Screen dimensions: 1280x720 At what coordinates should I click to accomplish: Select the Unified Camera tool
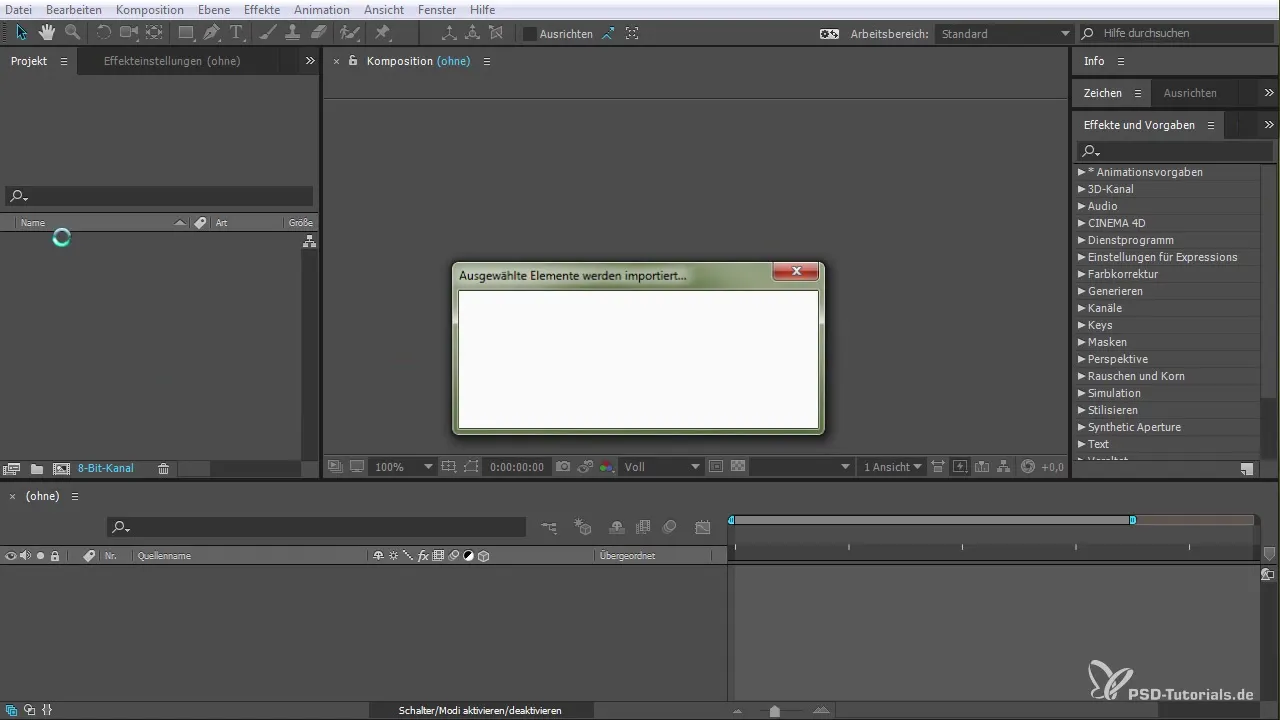[x=129, y=33]
